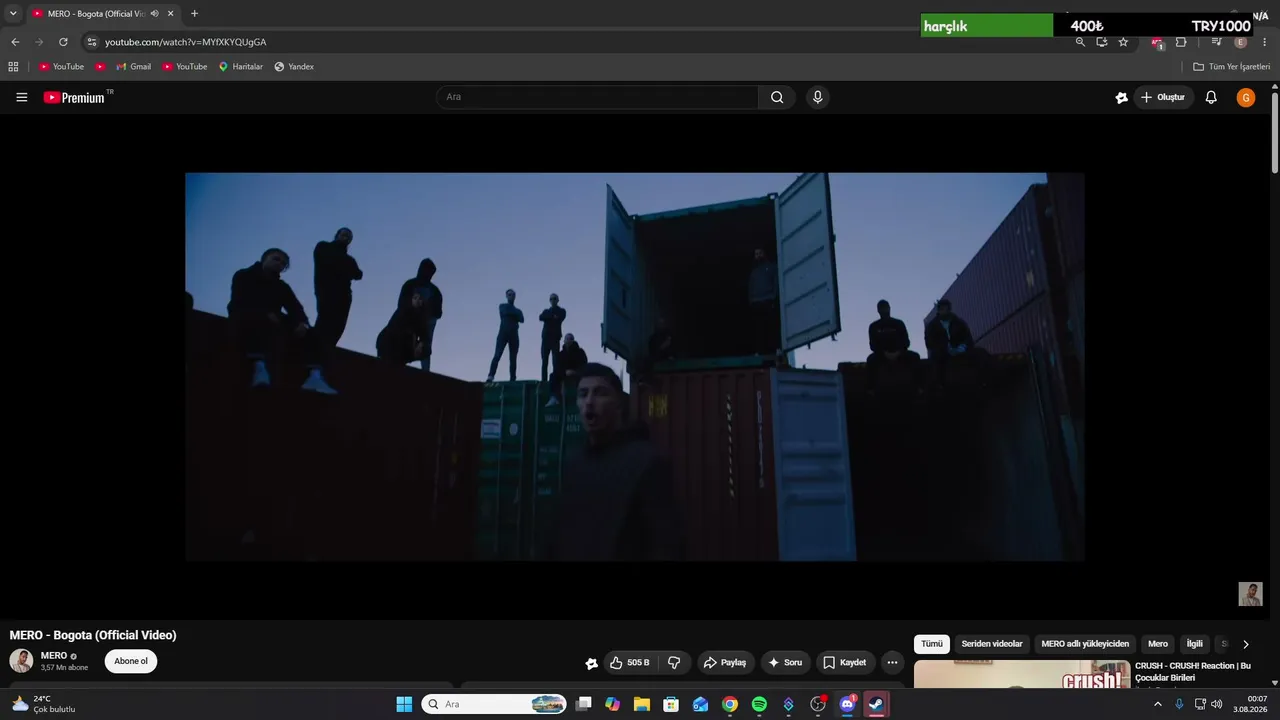Open the tab search dropdown arrow
This screenshot has height=720, width=1280.
coord(13,14)
